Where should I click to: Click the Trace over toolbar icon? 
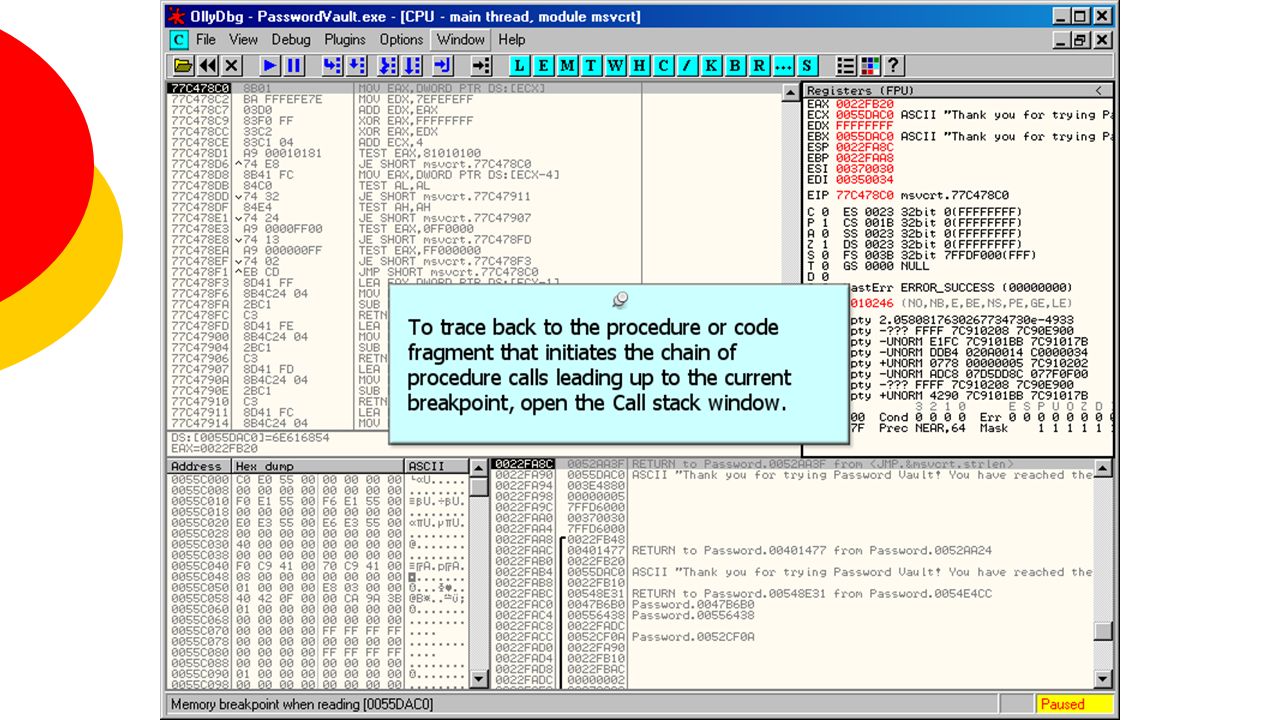pyautogui.click(x=412, y=66)
